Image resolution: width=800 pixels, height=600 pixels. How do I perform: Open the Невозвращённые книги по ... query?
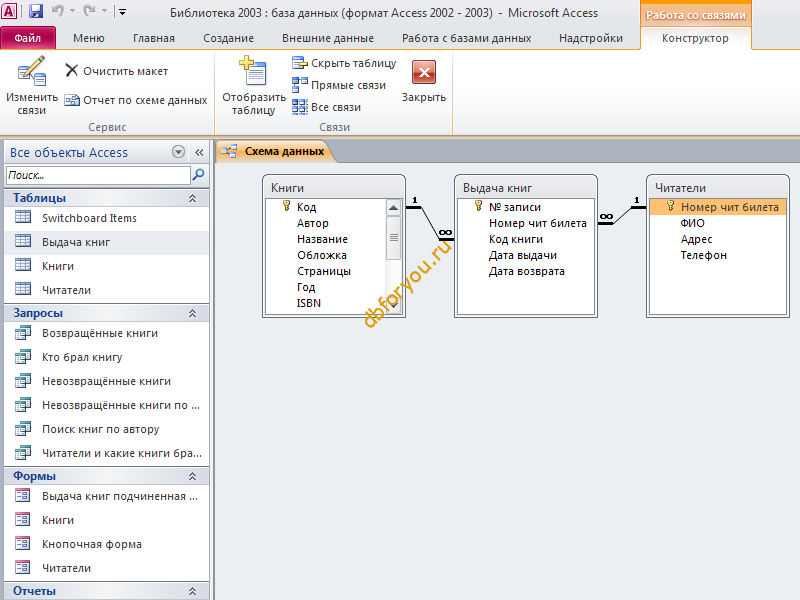pyautogui.click(x=107, y=405)
